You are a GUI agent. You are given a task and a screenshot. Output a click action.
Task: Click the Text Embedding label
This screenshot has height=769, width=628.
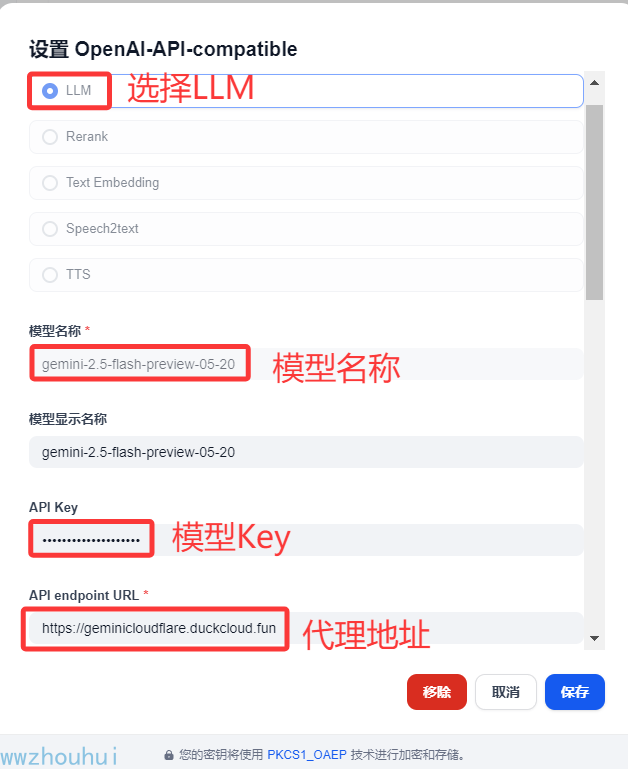tap(112, 182)
